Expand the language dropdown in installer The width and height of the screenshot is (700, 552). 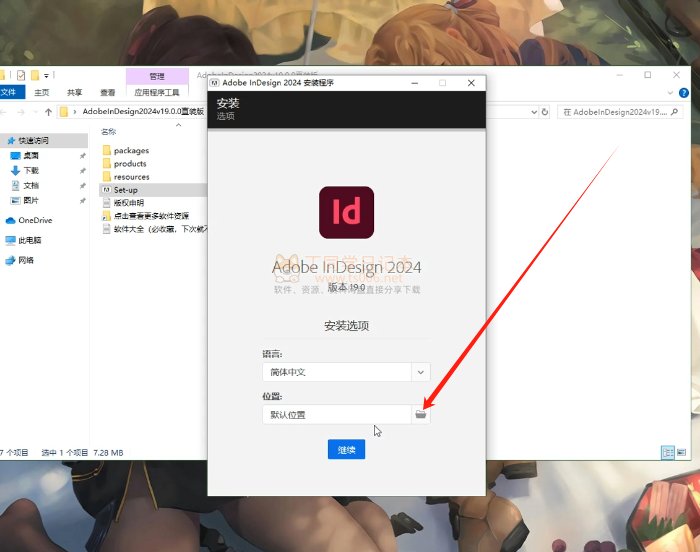[421, 372]
